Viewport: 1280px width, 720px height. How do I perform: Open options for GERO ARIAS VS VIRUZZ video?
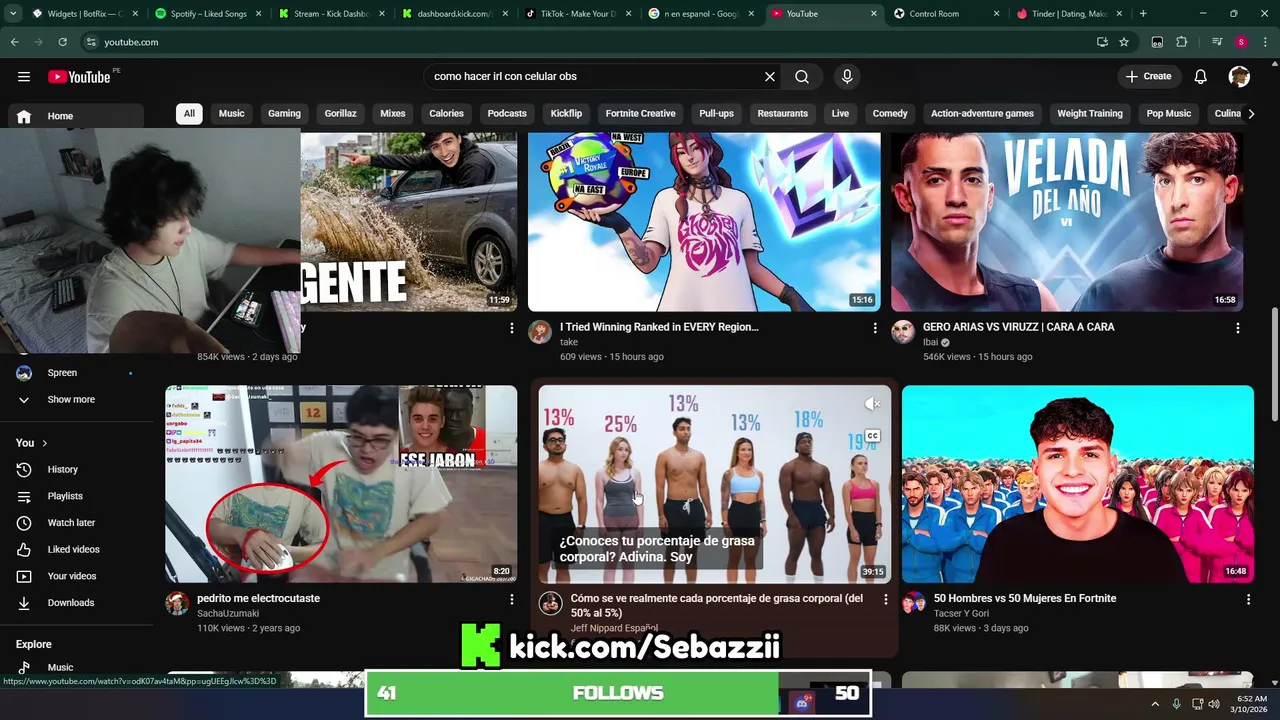1238,328
